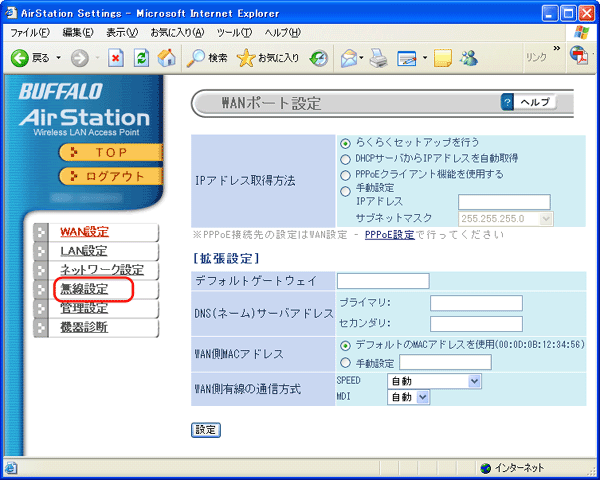Open the 表示(V) menu
The height and width of the screenshot is (480, 600).
(122, 33)
